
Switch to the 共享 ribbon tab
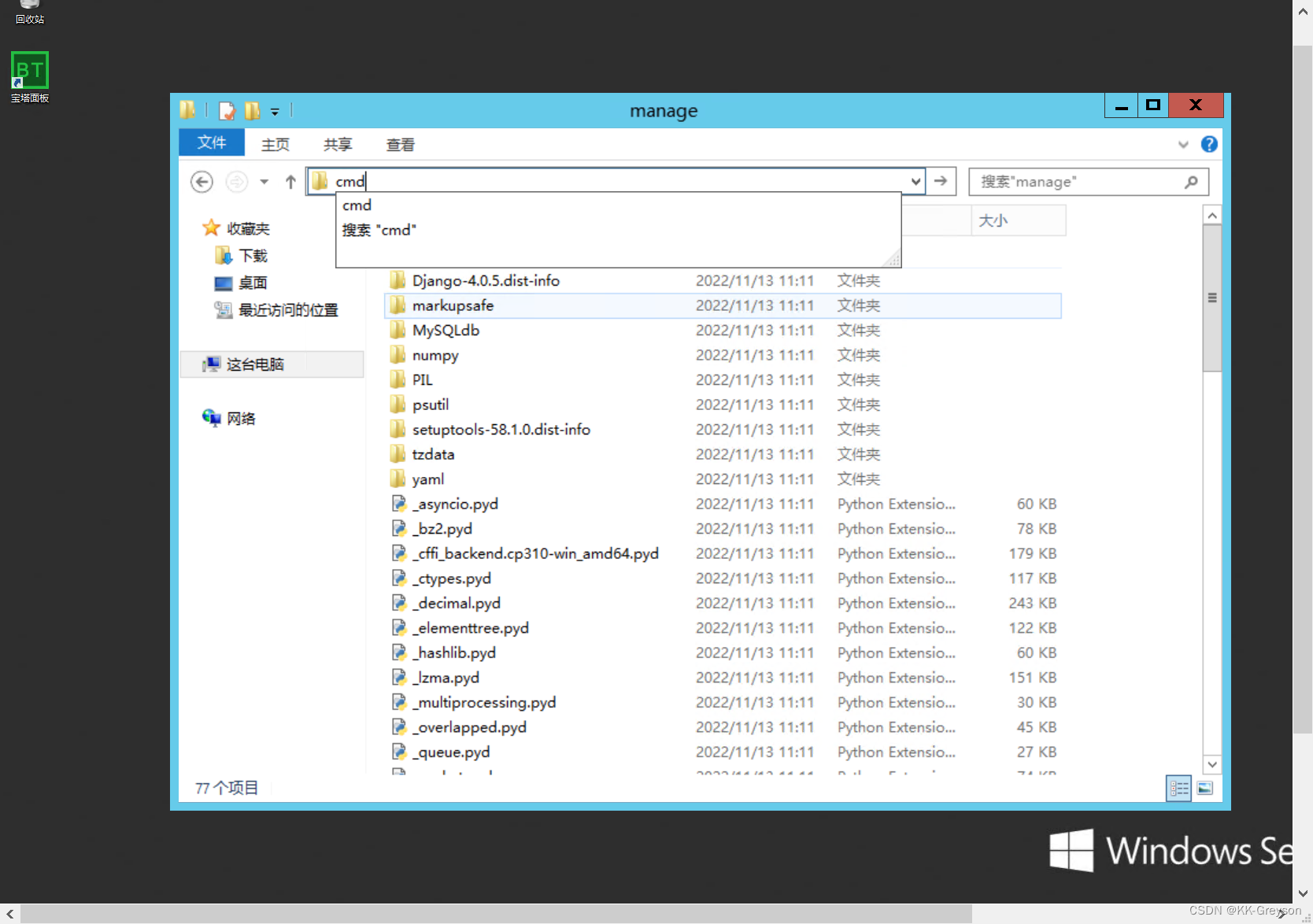[338, 145]
